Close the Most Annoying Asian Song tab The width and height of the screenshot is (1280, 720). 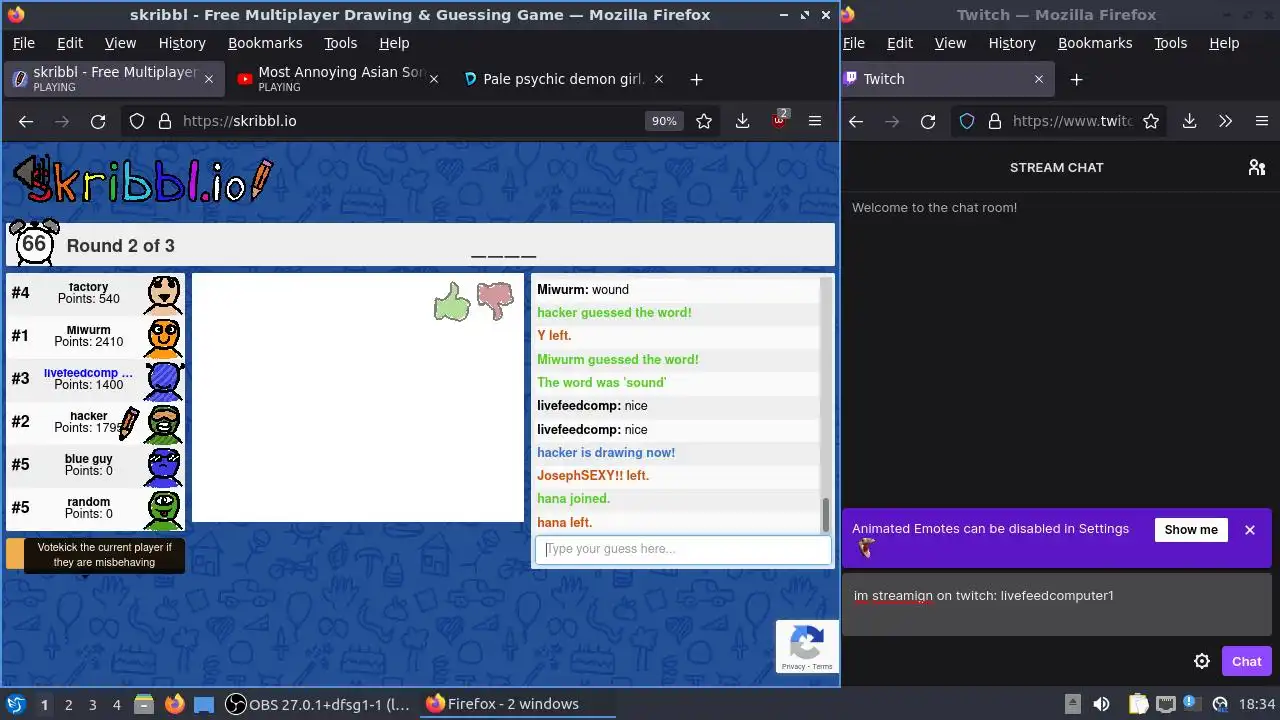pos(433,79)
